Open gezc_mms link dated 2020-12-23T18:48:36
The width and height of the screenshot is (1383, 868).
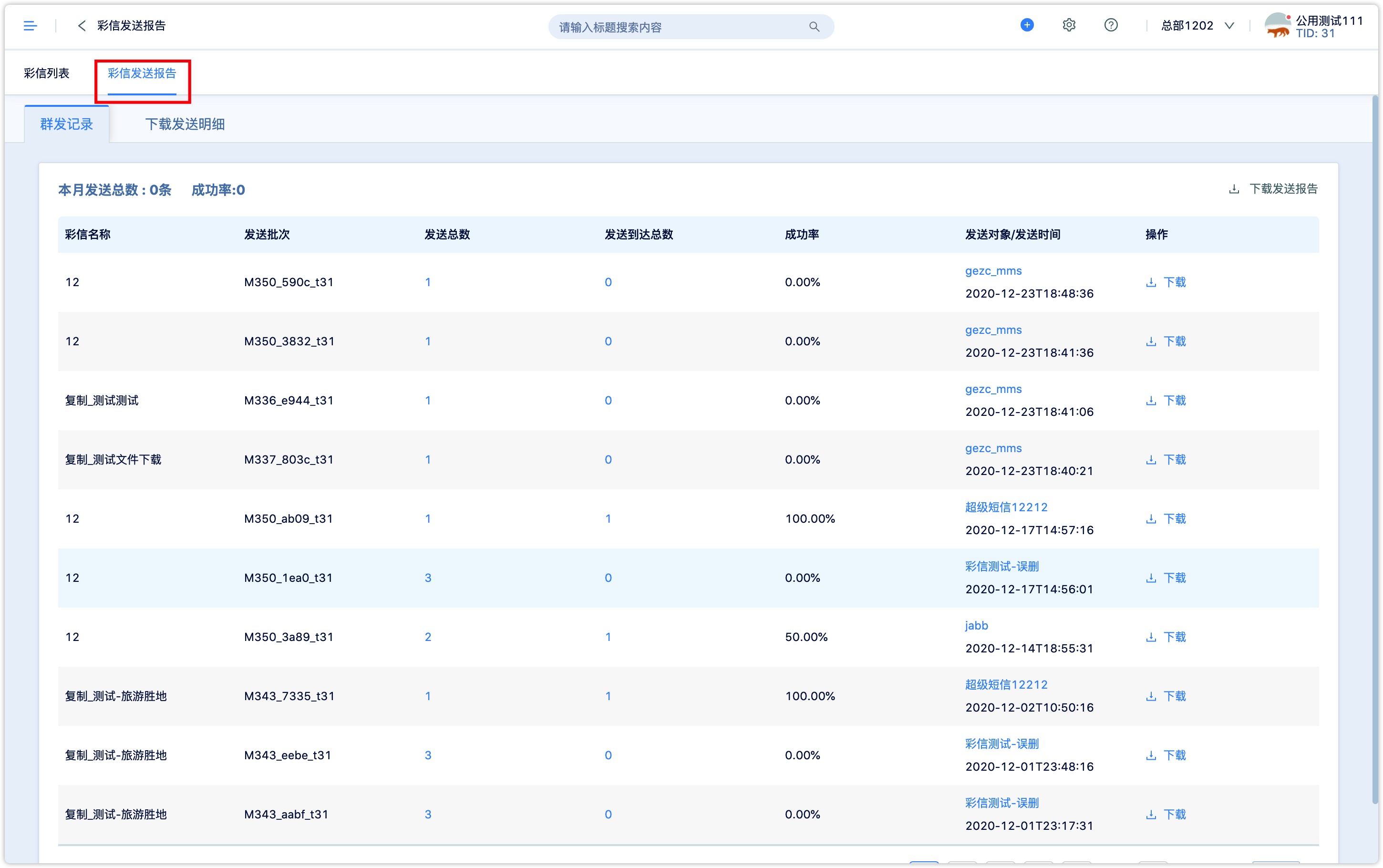point(993,271)
